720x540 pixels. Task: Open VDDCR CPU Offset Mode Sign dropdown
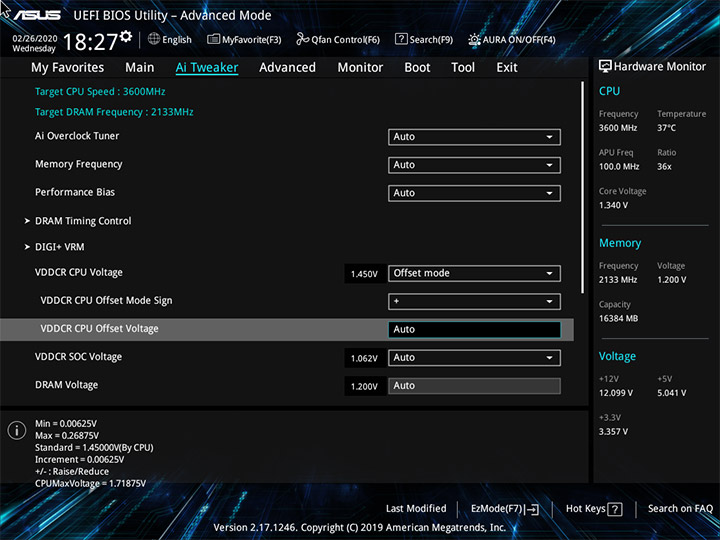[x=474, y=301]
